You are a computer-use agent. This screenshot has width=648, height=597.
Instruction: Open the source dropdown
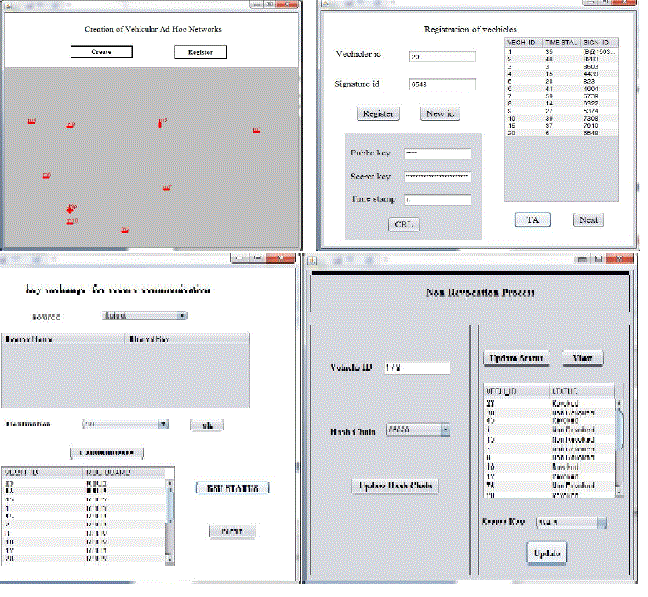pos(145,316)
